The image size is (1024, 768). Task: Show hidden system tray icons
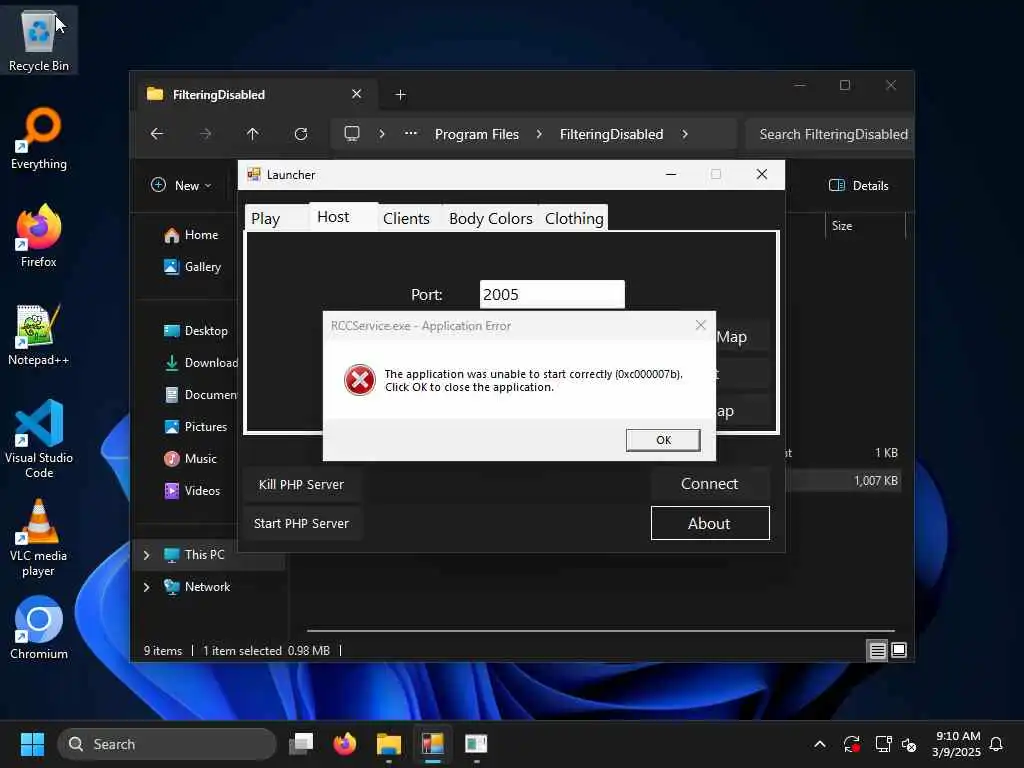pos(820,744)
